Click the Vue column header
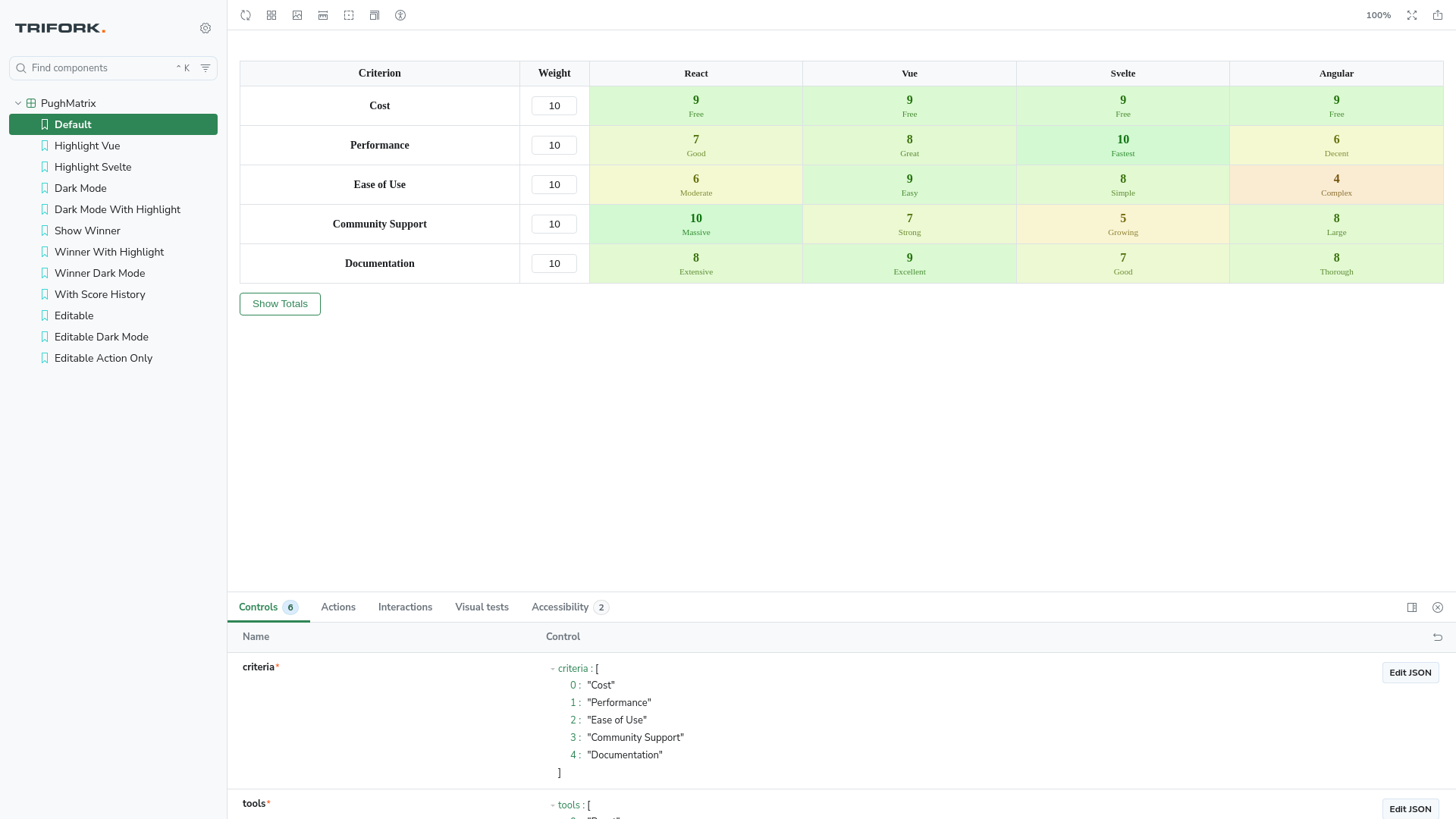This screenshot has height=819, width=1456. tap(909, 74)
